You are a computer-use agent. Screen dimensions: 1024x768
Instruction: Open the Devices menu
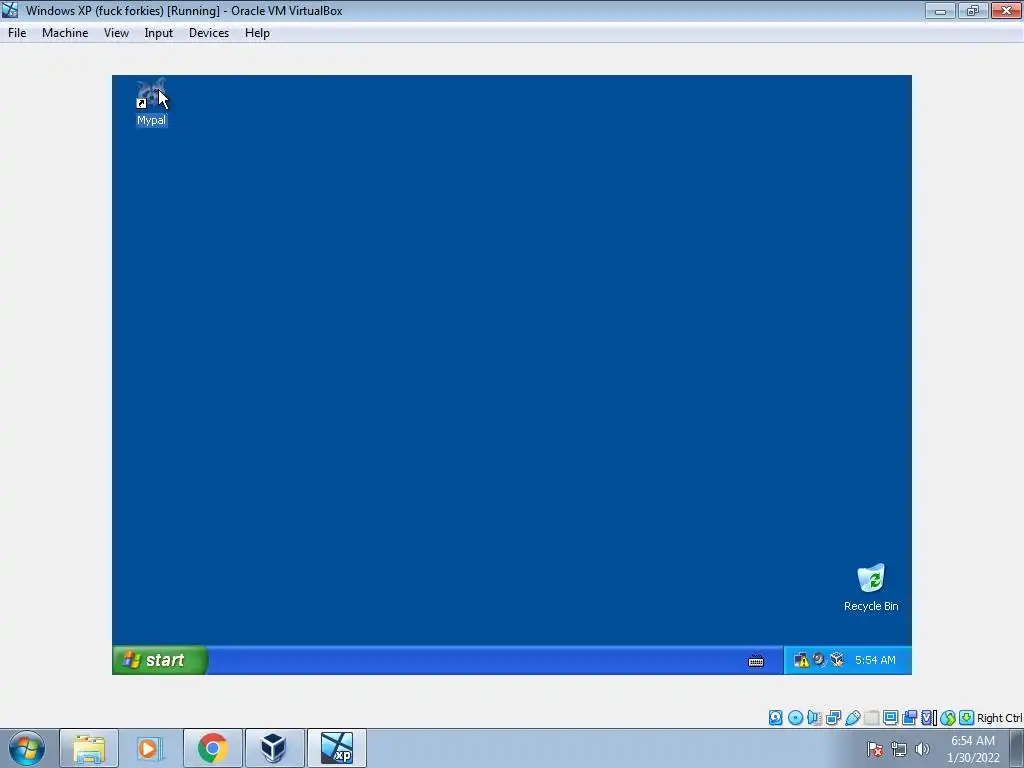coord(209,33)
